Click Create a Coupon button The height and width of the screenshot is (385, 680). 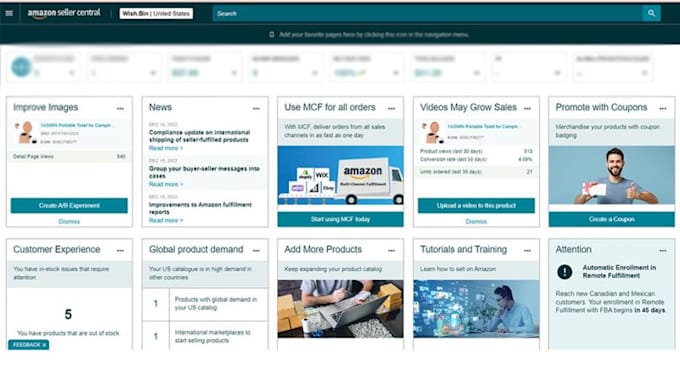click(x=611, y=219)
